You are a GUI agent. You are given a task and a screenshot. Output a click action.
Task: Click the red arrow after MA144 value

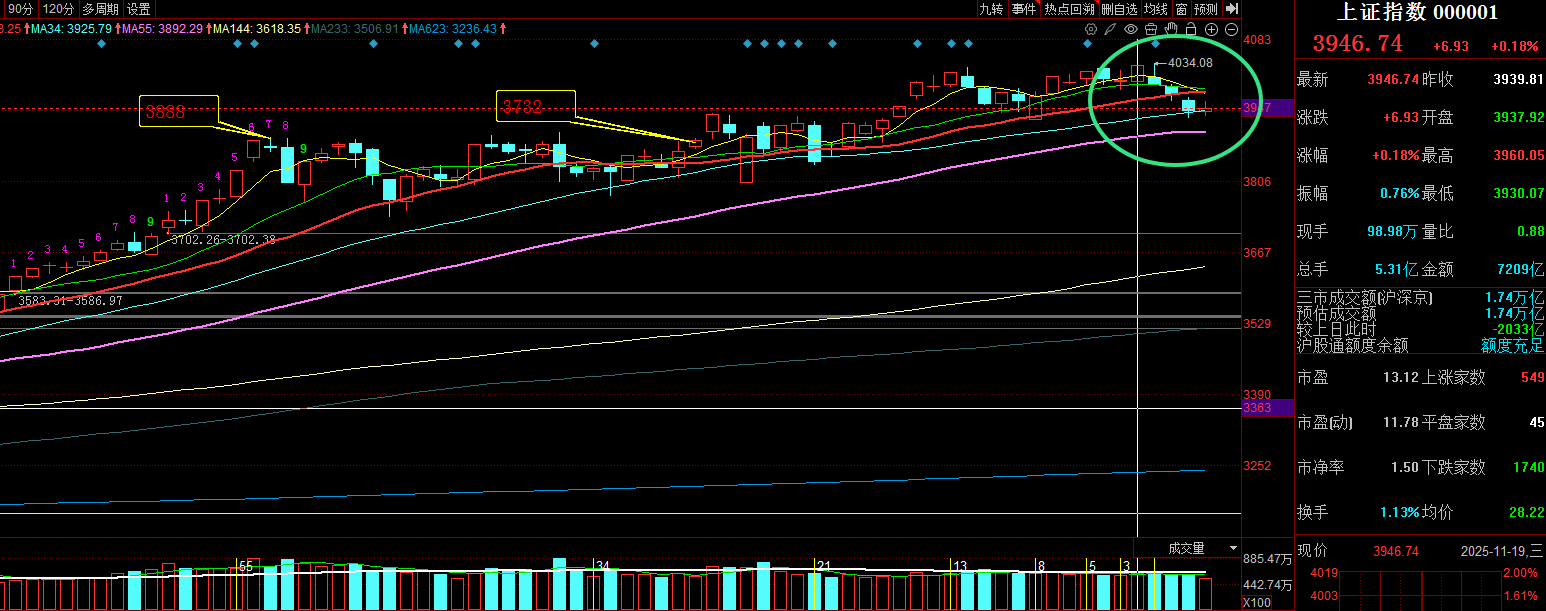click(x=306, y=29)
